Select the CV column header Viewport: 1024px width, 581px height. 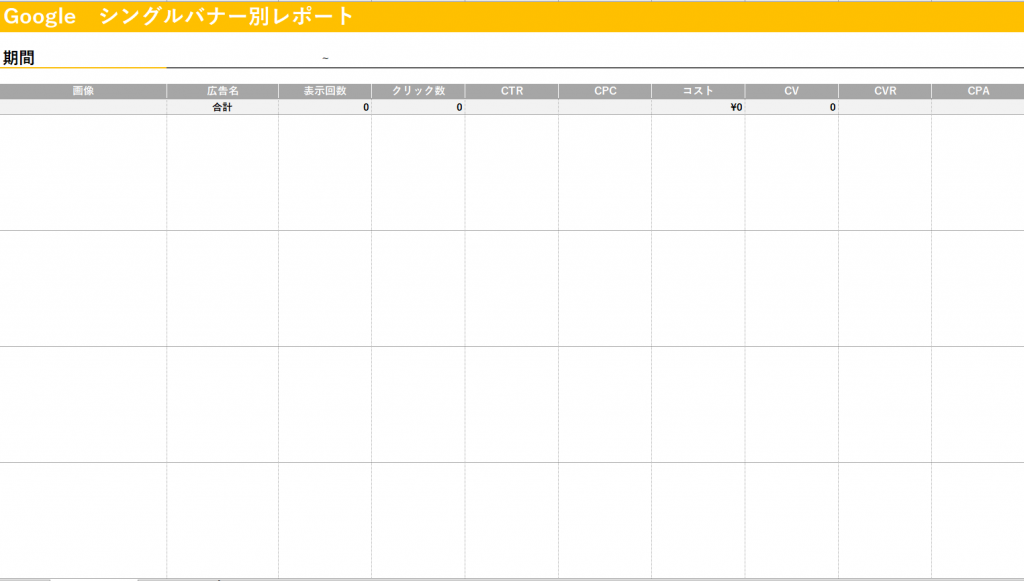coord(792,91)
